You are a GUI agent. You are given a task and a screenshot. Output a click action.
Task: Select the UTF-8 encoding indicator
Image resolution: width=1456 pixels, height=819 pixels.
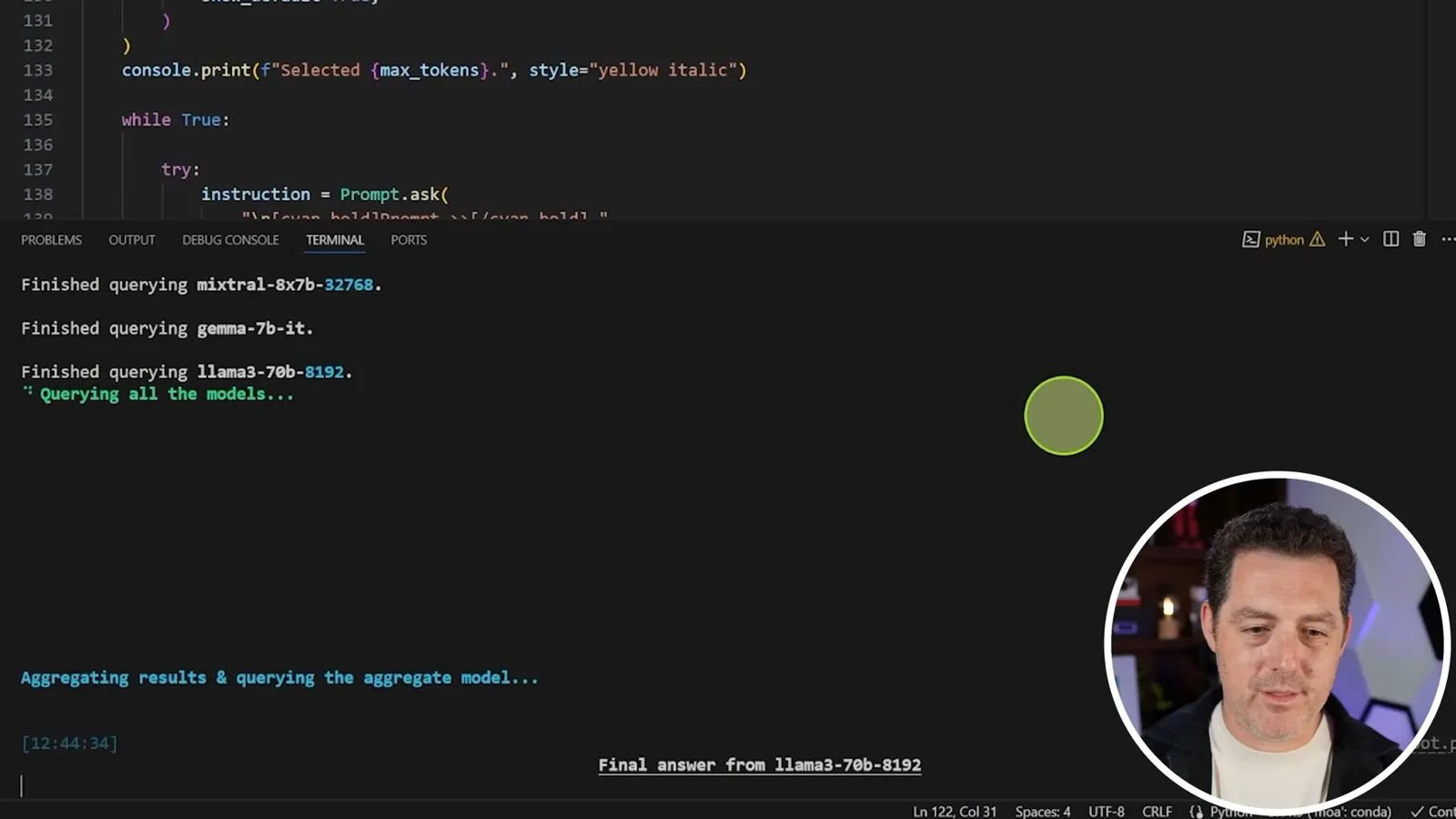[1107, 811]
